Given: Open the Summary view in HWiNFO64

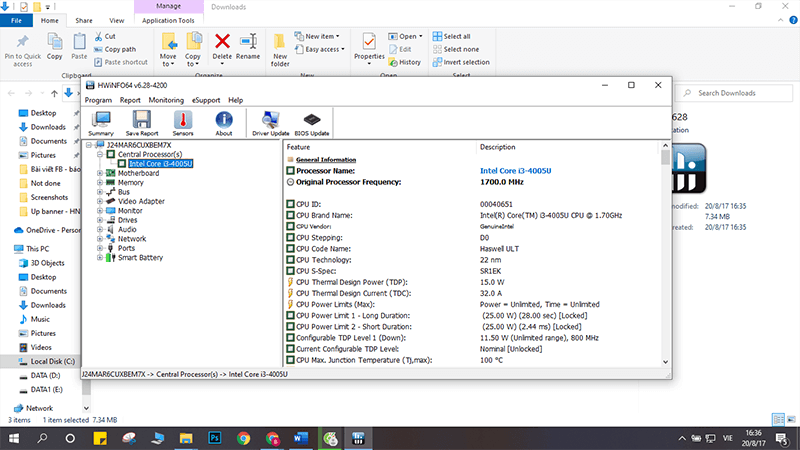Looking at the screenshot, I should [101, 124].
